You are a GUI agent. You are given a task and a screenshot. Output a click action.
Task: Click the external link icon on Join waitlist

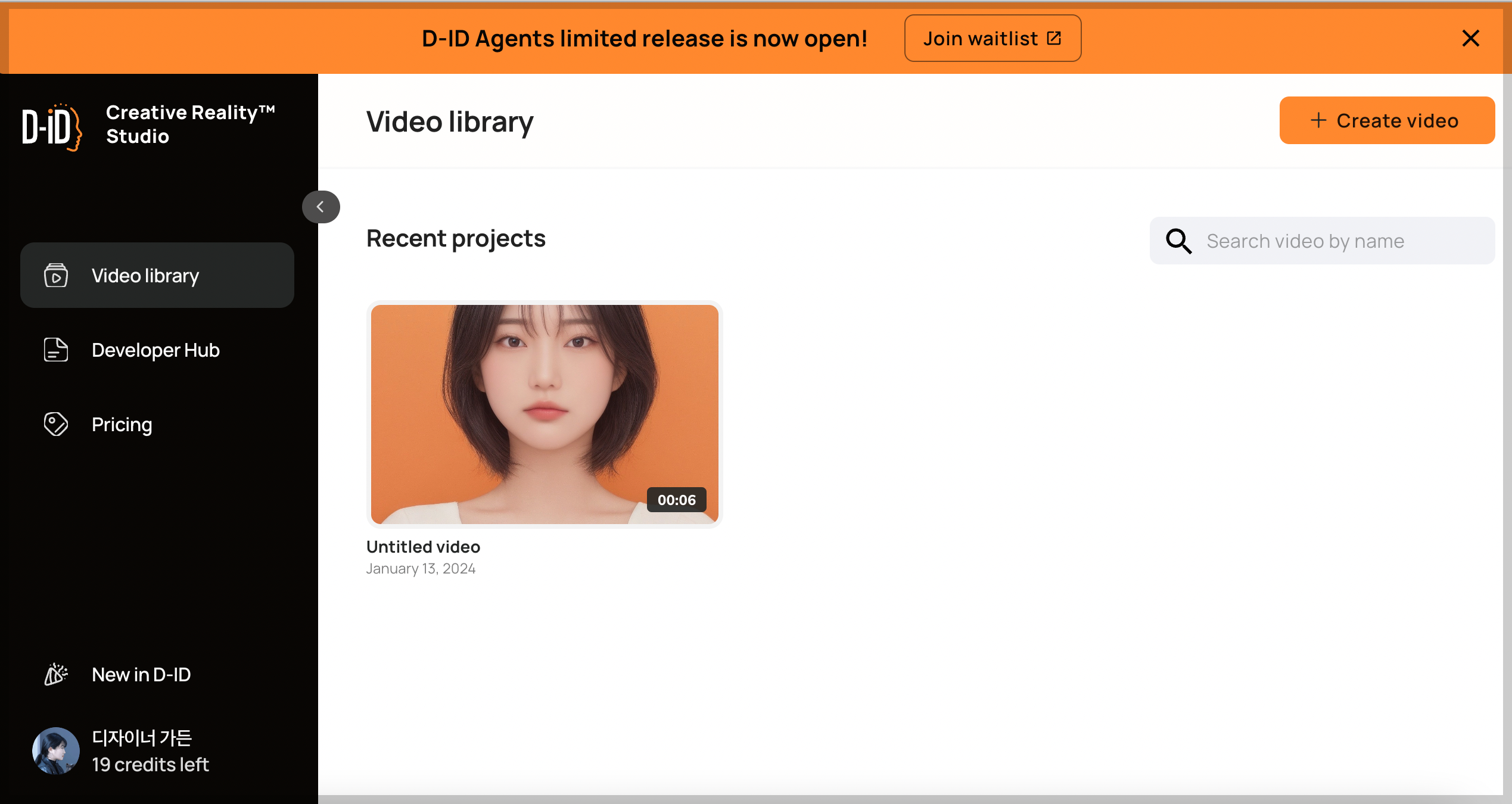(x=1054, y=39)
